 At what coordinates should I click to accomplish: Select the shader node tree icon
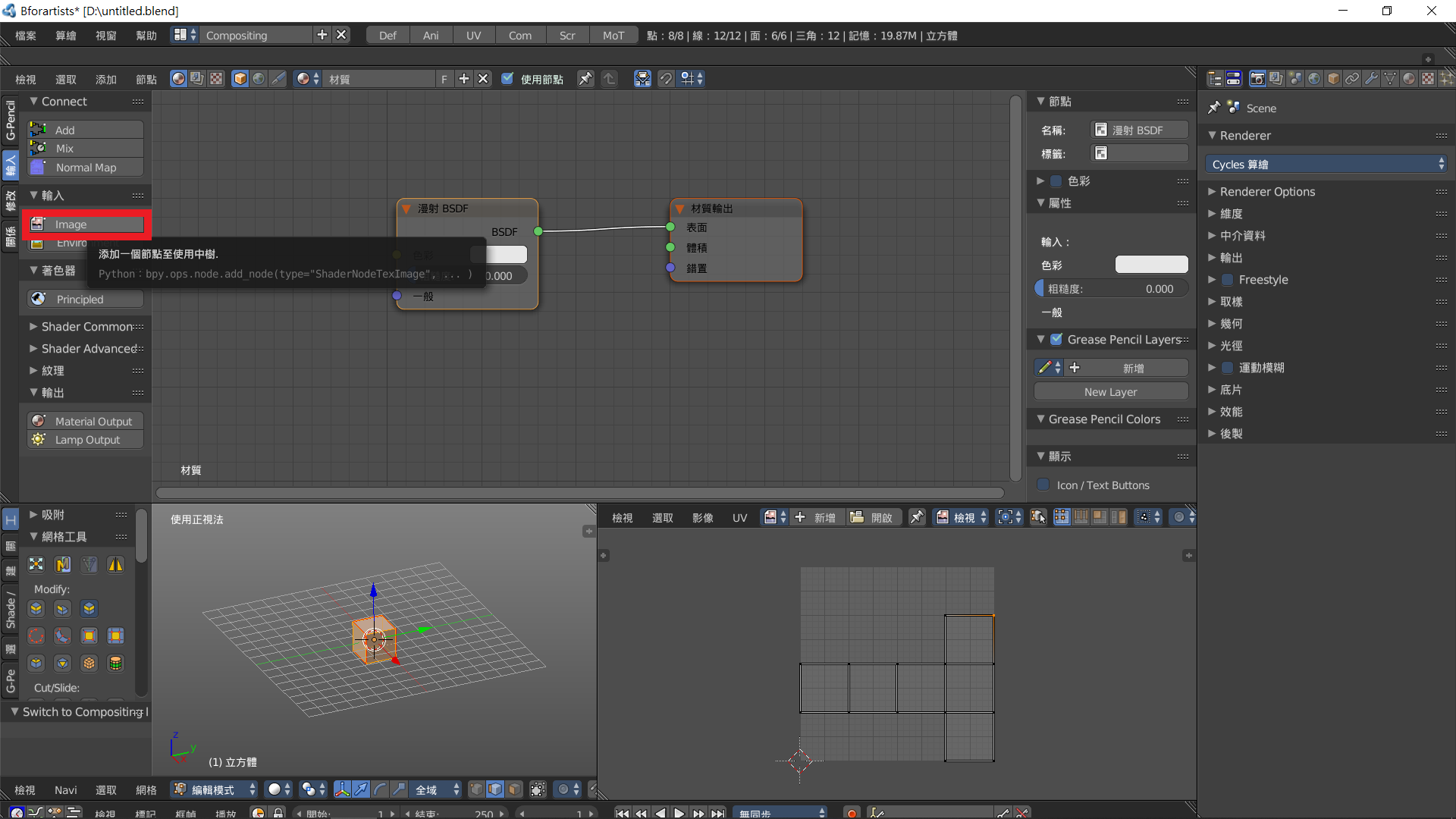178,79
